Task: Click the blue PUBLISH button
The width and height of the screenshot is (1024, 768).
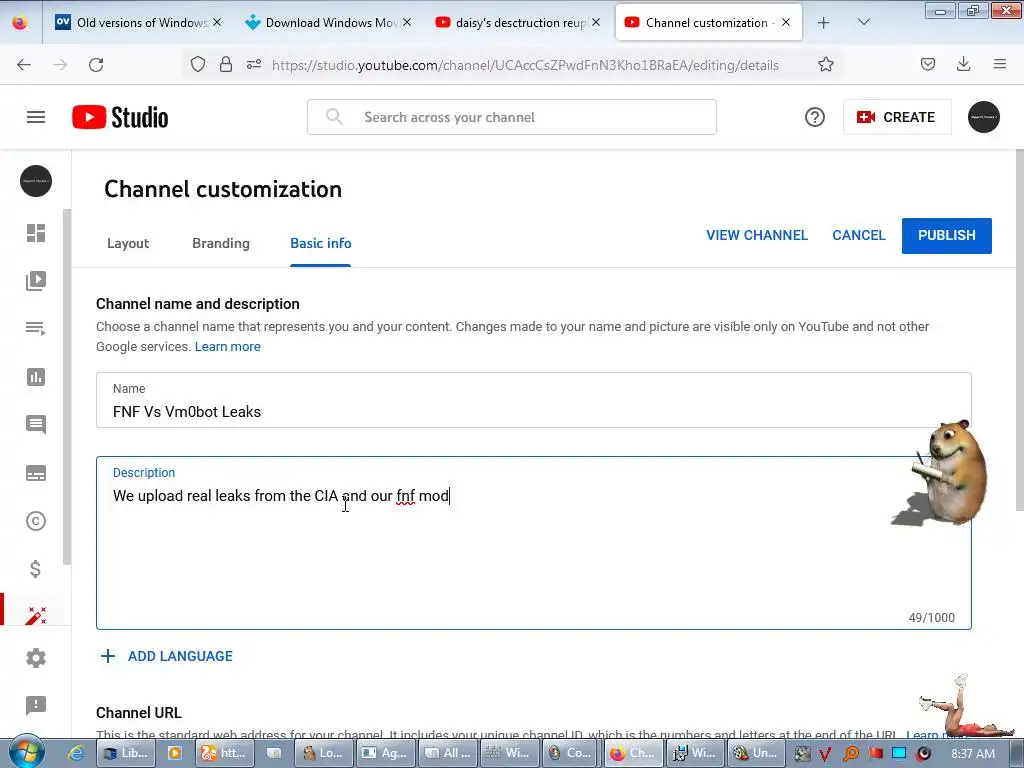Action: click(x=946, y=236)
